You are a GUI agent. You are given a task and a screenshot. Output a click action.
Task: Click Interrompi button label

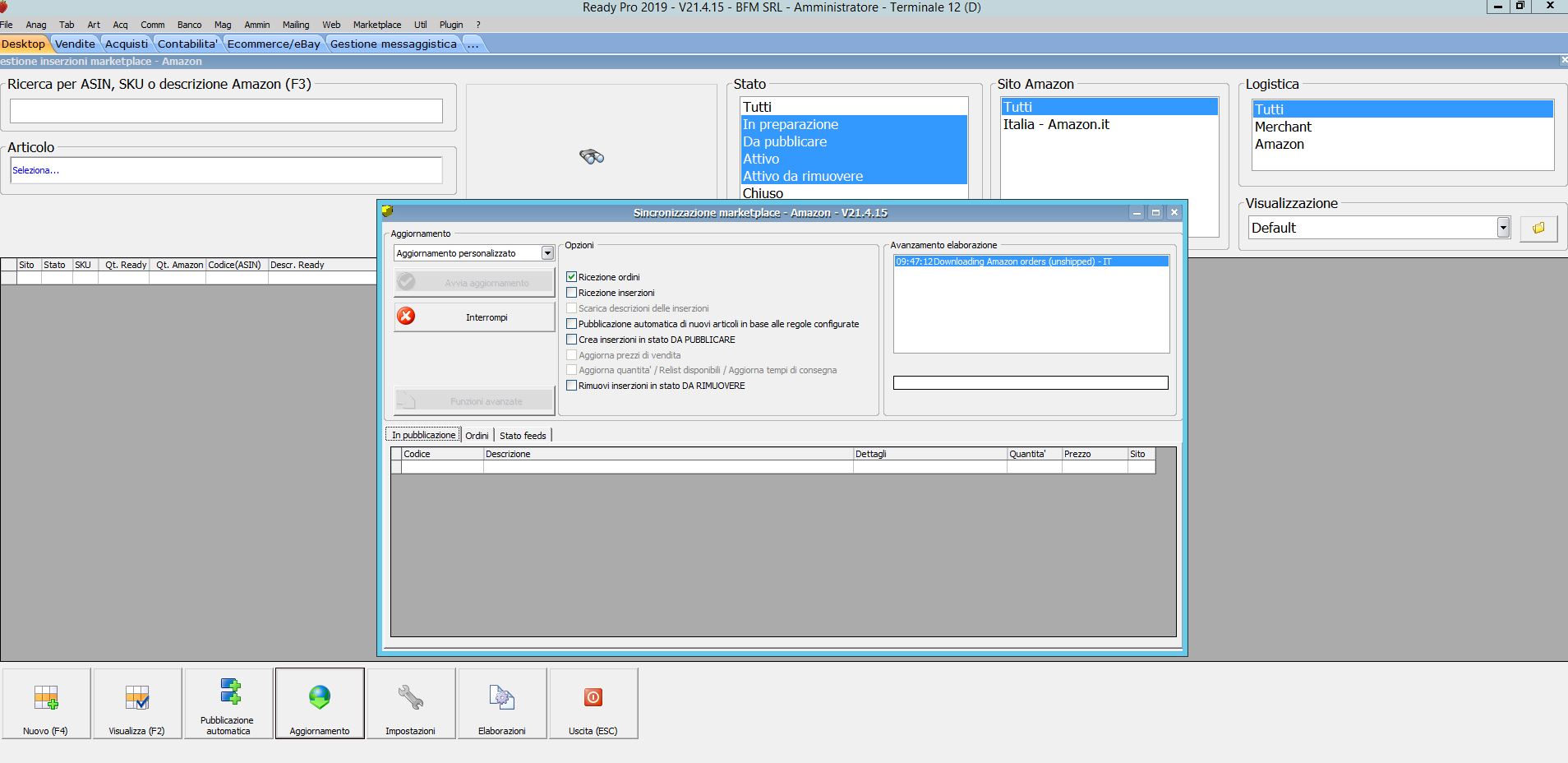point(487,317)
